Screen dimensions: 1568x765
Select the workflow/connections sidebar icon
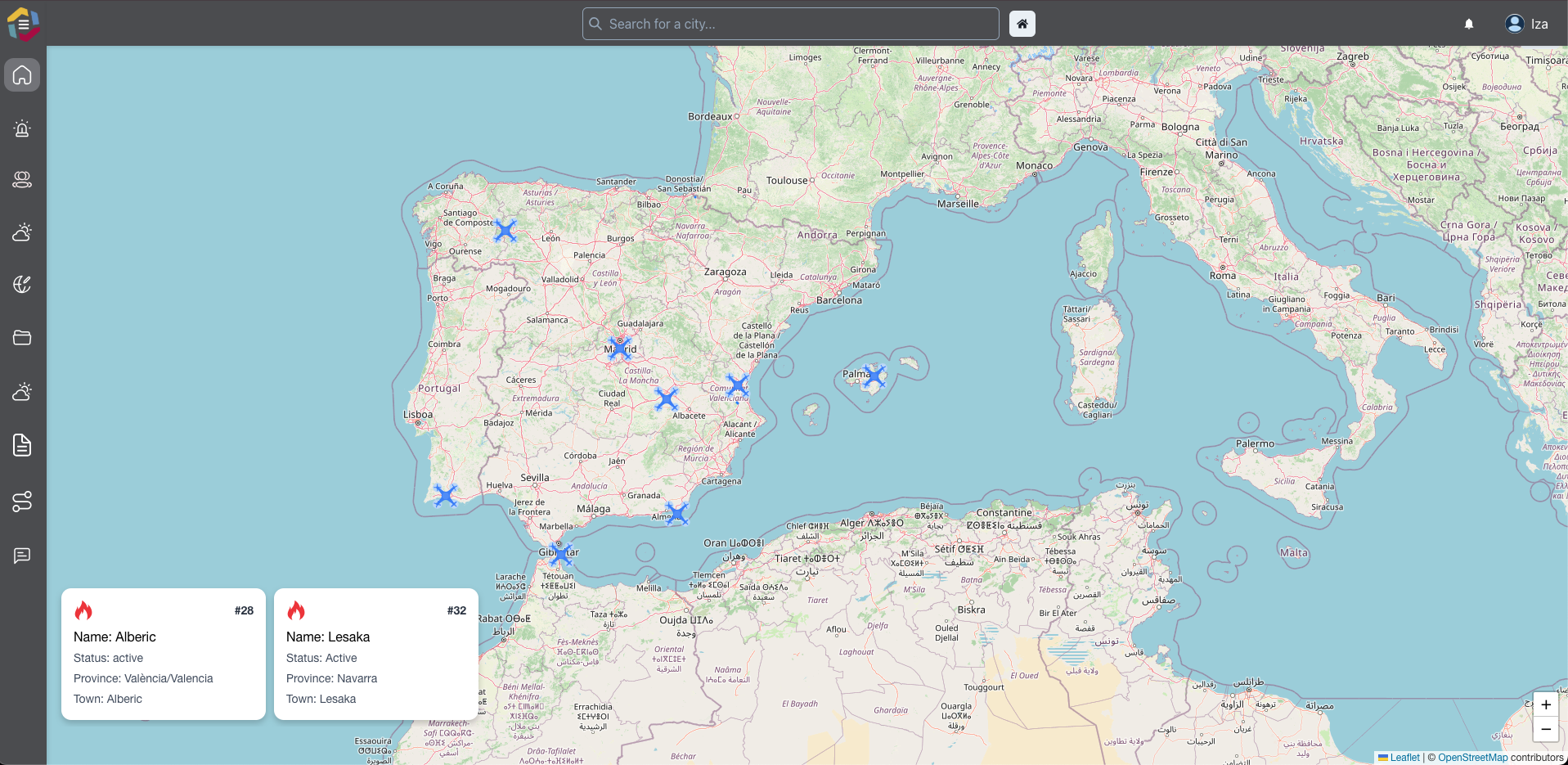point(21,502)
